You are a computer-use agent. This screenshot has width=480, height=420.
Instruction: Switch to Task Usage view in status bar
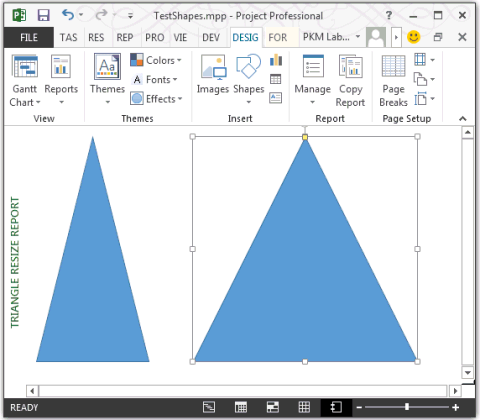pyautogui.click(x=241, y=407)
